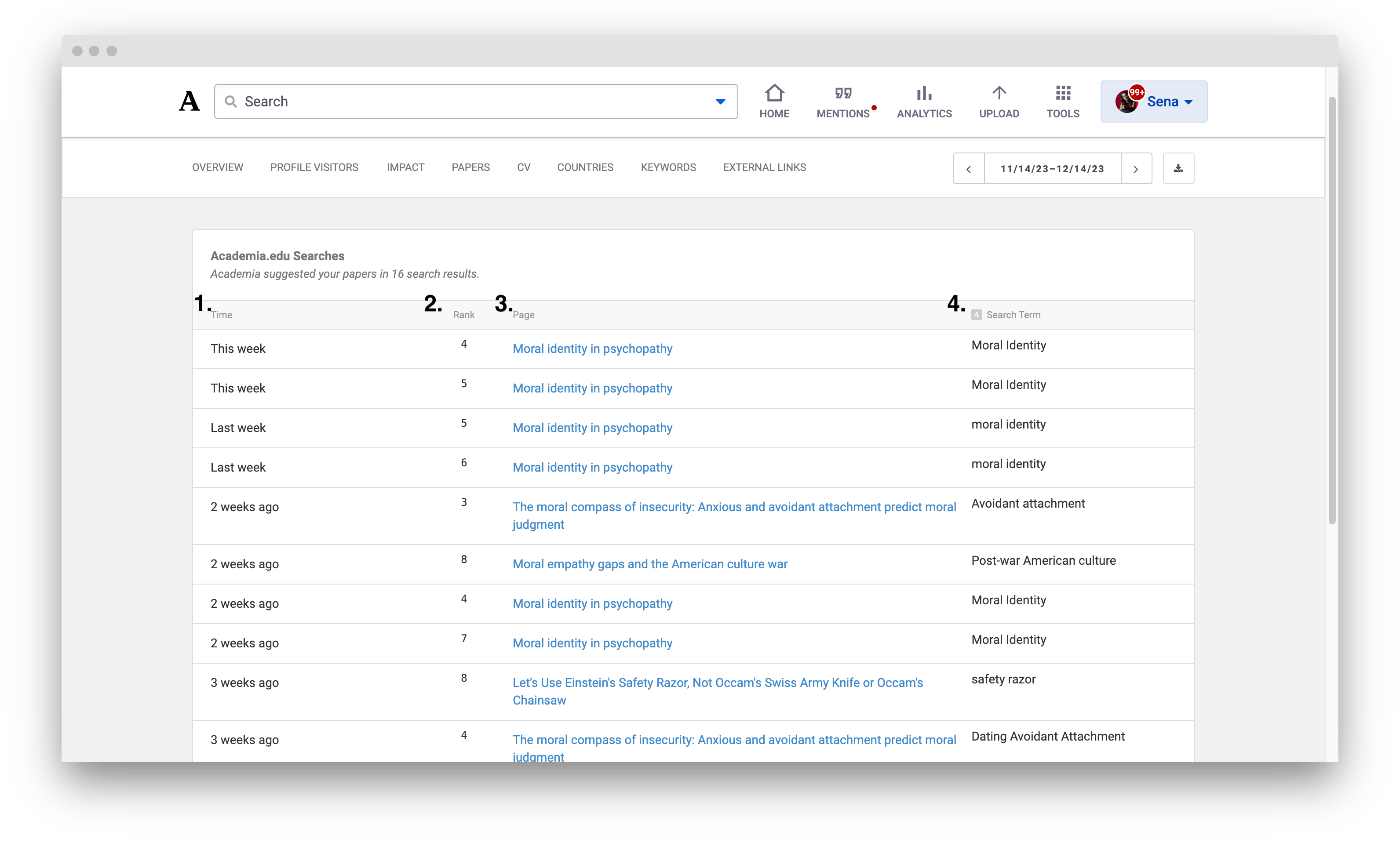The width and height of the screenshot is (1400, 850).
Task: Open rank 4 This week Moral identity link
Action: point(592,349)
